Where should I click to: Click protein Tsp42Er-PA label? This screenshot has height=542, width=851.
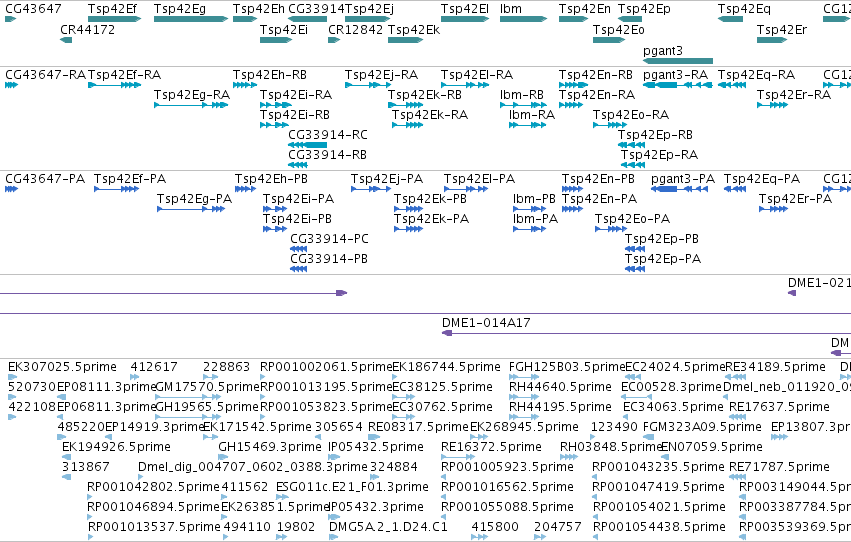(x=796, y=199)
